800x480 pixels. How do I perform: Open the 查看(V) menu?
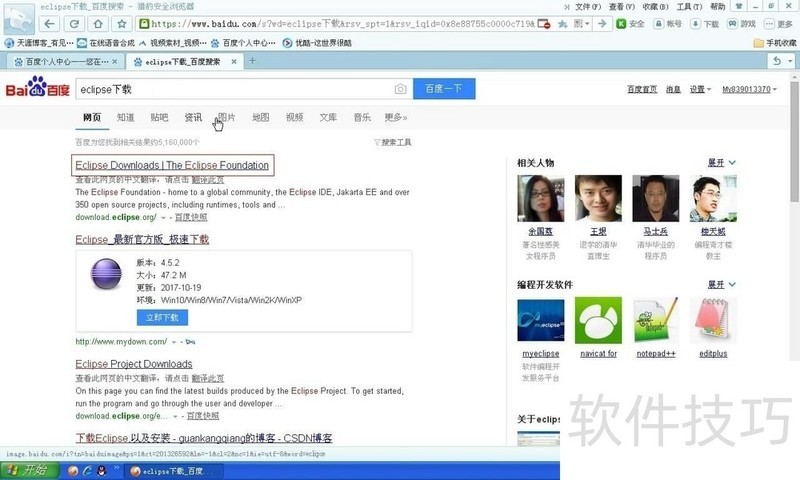(x=621, y=7)
